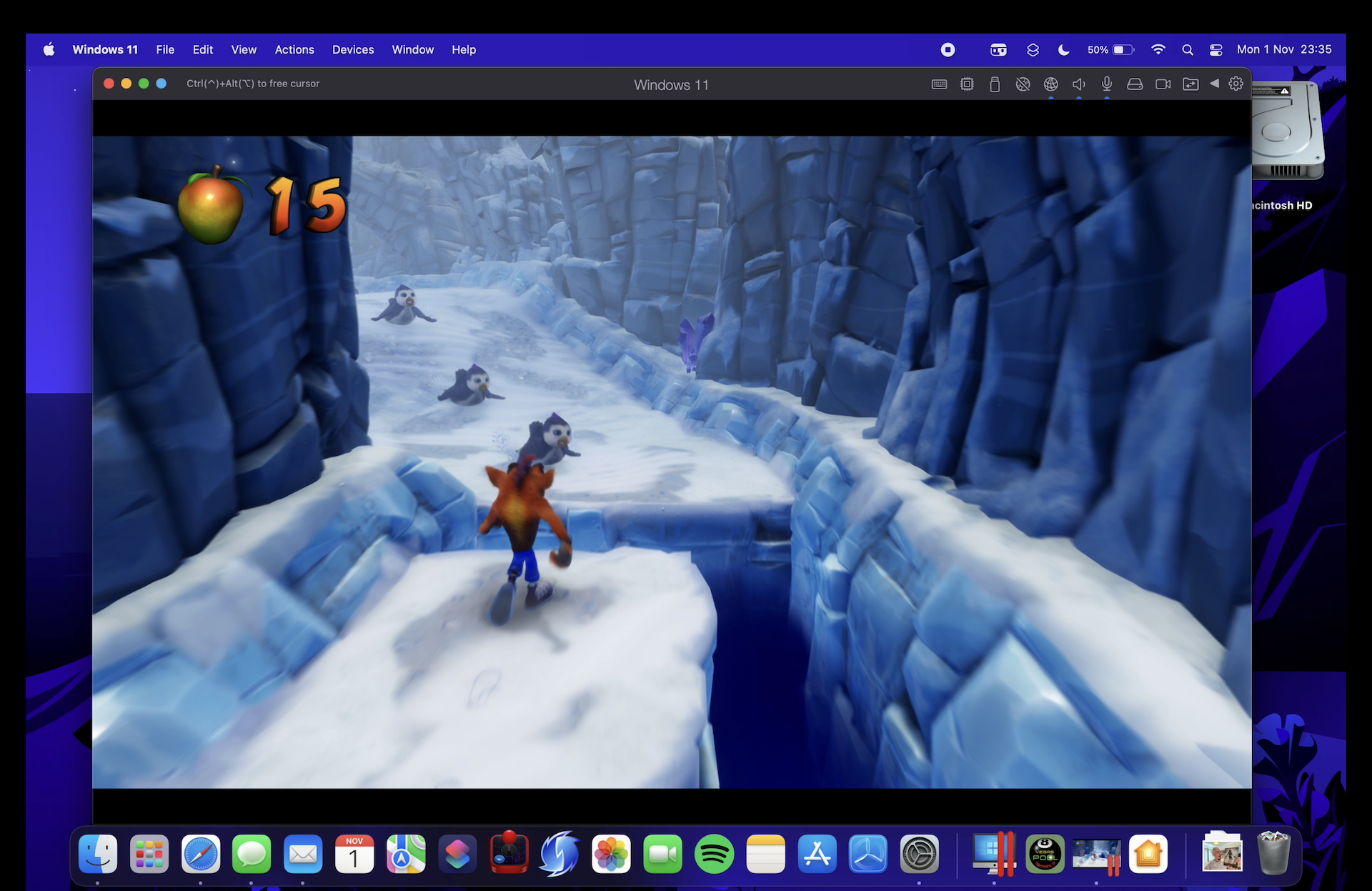
Task: Toggle the Do Not Disturb moon icon
Action: [x=1063, y=49]
